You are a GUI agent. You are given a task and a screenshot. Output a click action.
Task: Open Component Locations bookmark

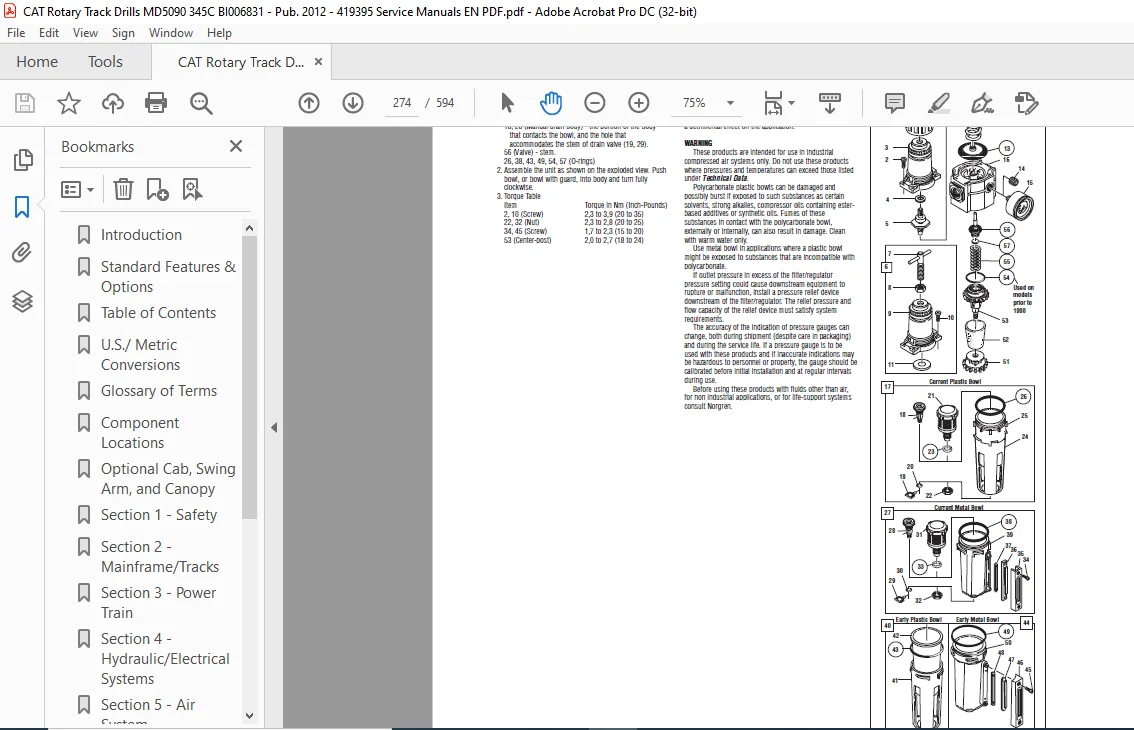click(140, 433)
